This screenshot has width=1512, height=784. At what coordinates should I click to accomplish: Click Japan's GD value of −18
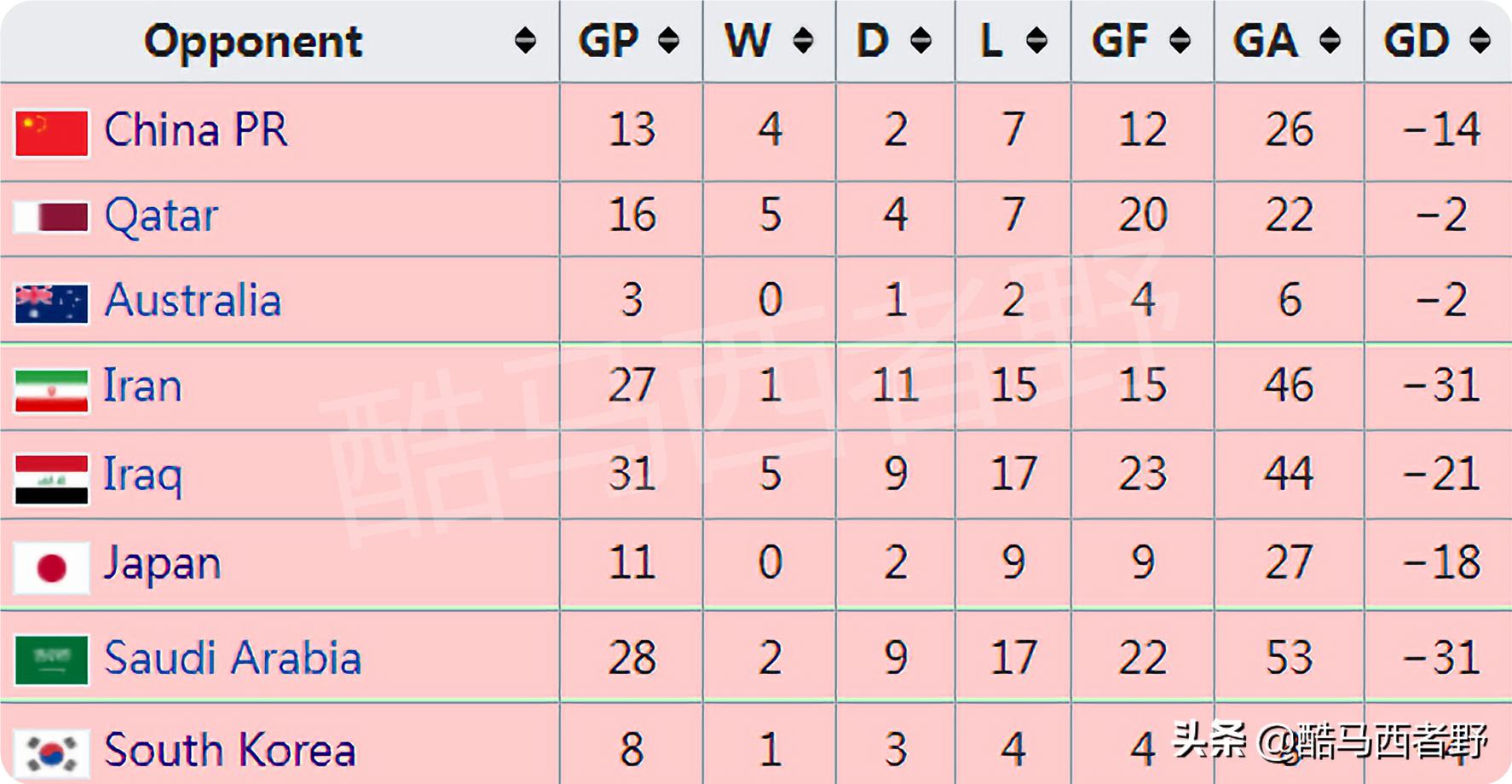point(1441,562)
